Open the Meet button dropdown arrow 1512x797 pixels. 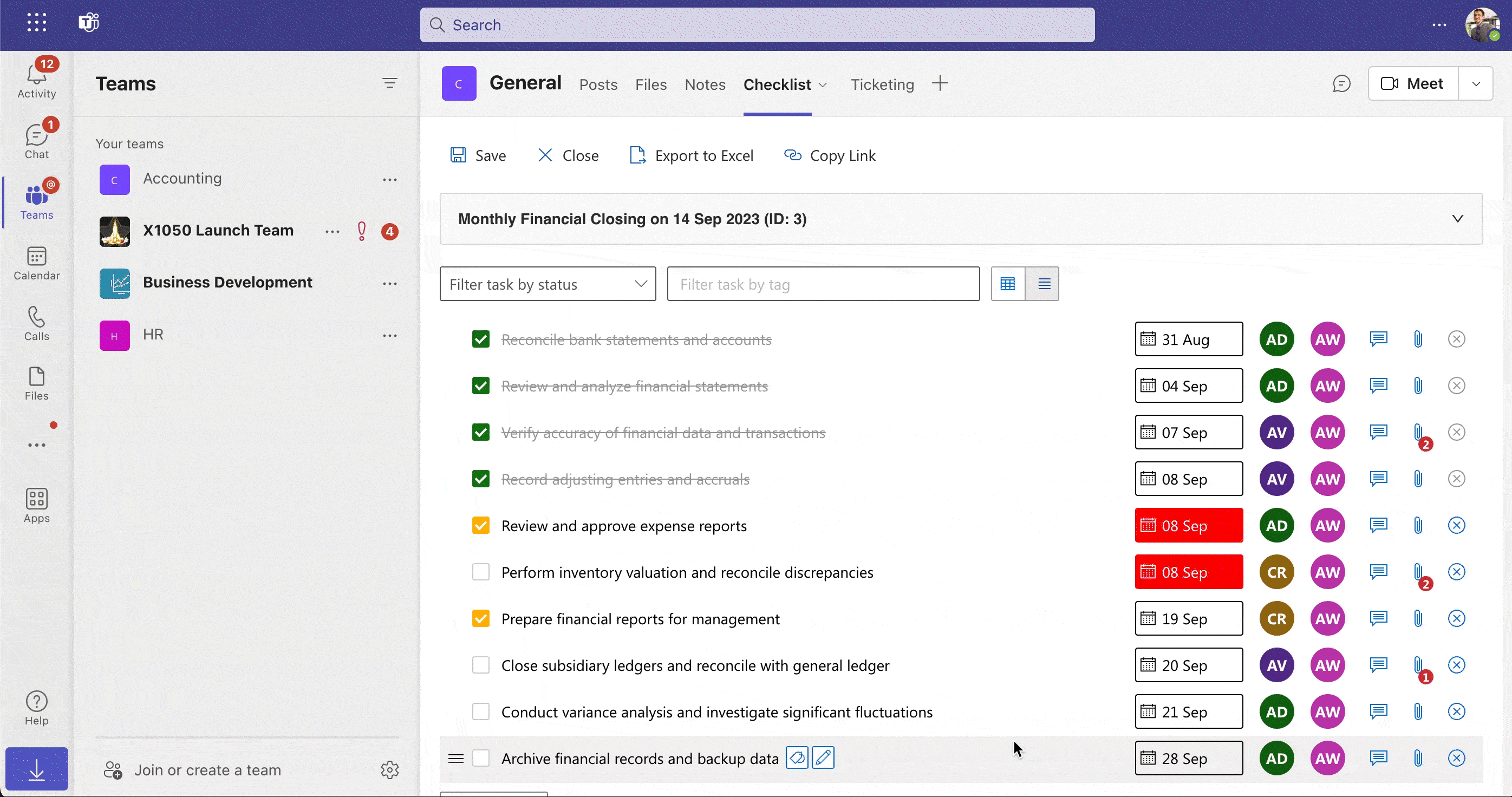pos(1476,83)
